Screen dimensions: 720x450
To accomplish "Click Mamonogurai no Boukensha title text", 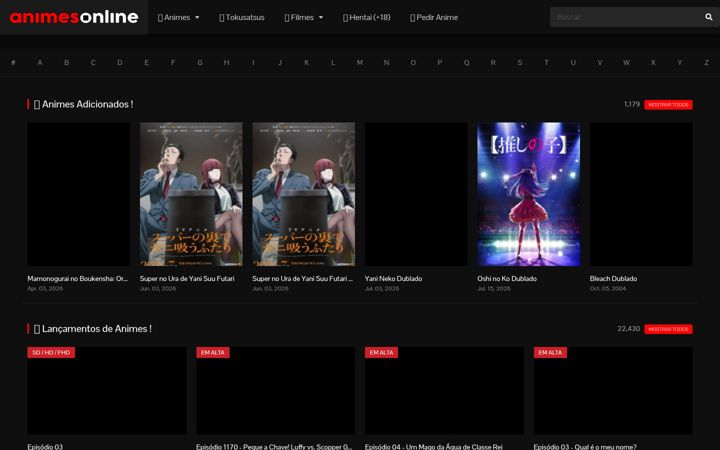I will 77,278.
